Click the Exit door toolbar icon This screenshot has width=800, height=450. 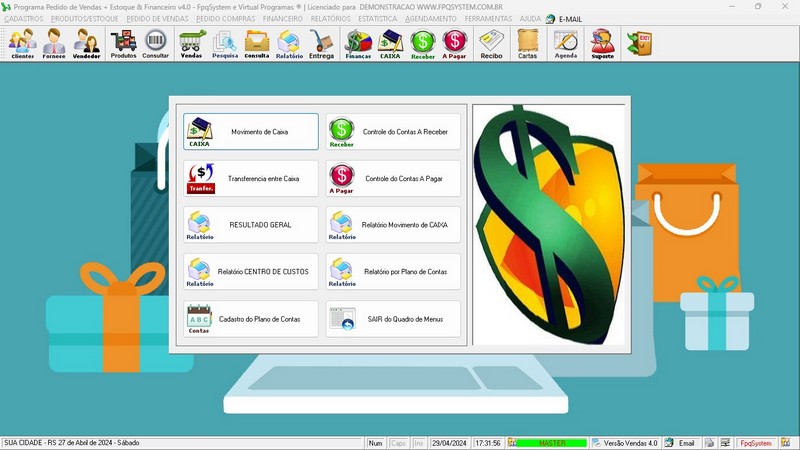(639, 44)
